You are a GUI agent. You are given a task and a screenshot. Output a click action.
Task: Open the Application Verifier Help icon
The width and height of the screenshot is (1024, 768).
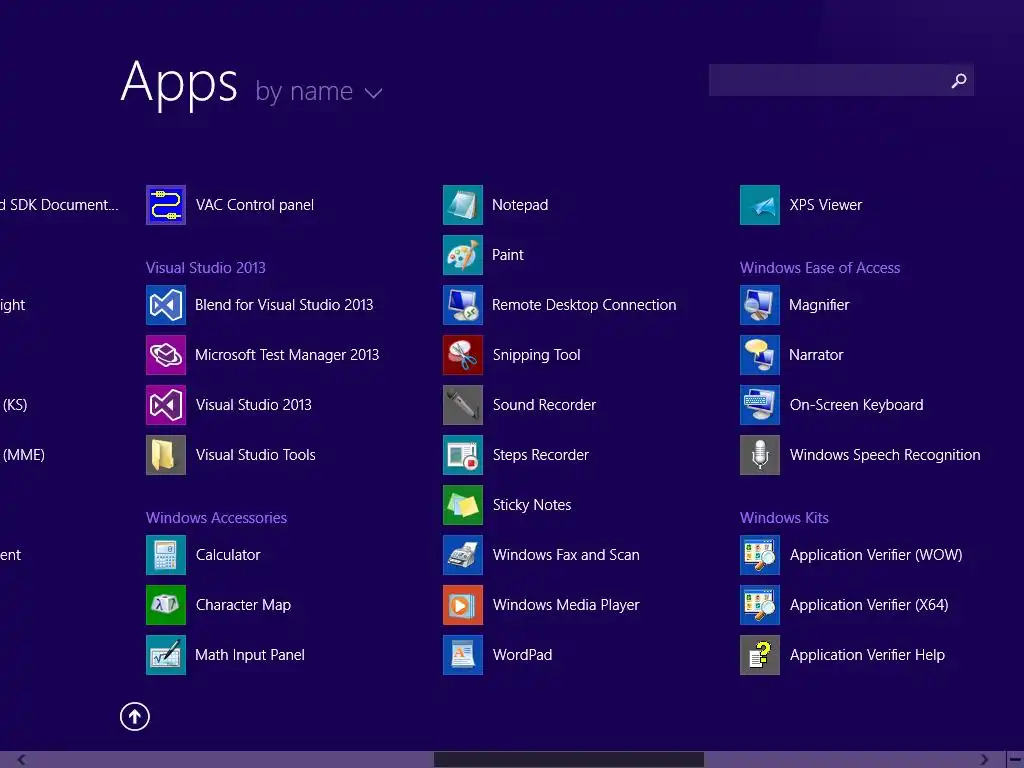[x=760, y=655]
